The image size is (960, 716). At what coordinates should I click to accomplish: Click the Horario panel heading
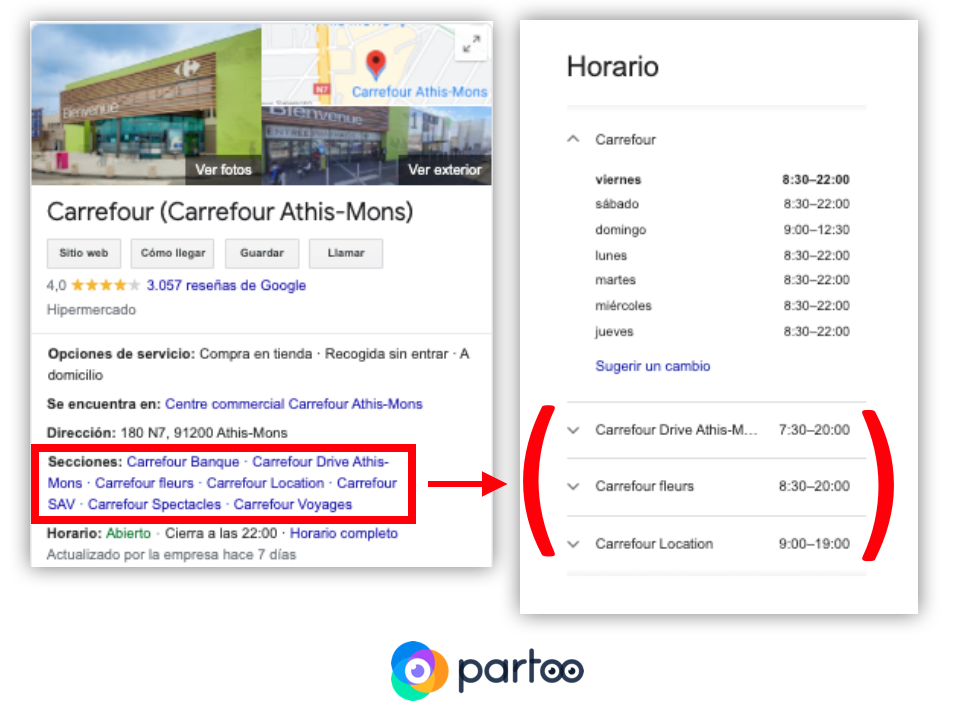coord(613,66)
